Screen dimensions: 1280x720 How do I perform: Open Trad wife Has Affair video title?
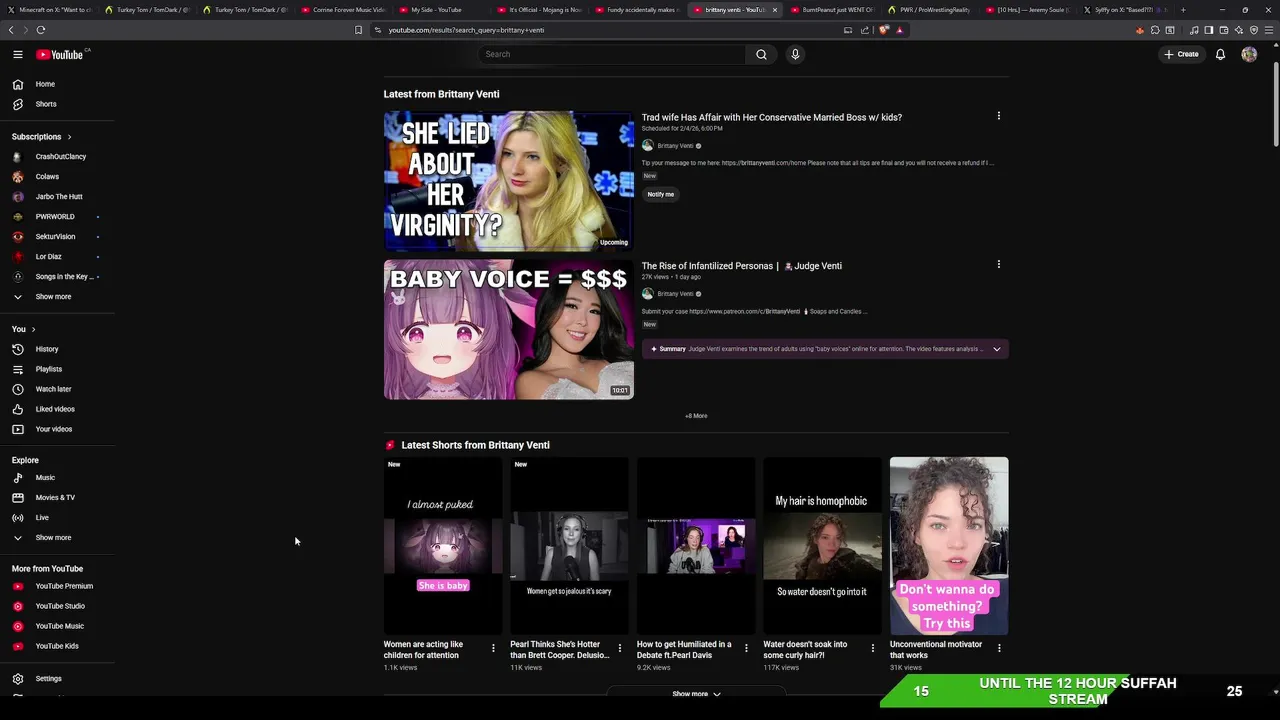tap(771, 117)
